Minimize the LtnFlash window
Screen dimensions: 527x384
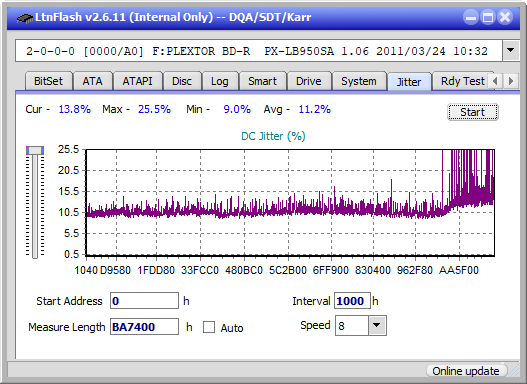[471, 17]
